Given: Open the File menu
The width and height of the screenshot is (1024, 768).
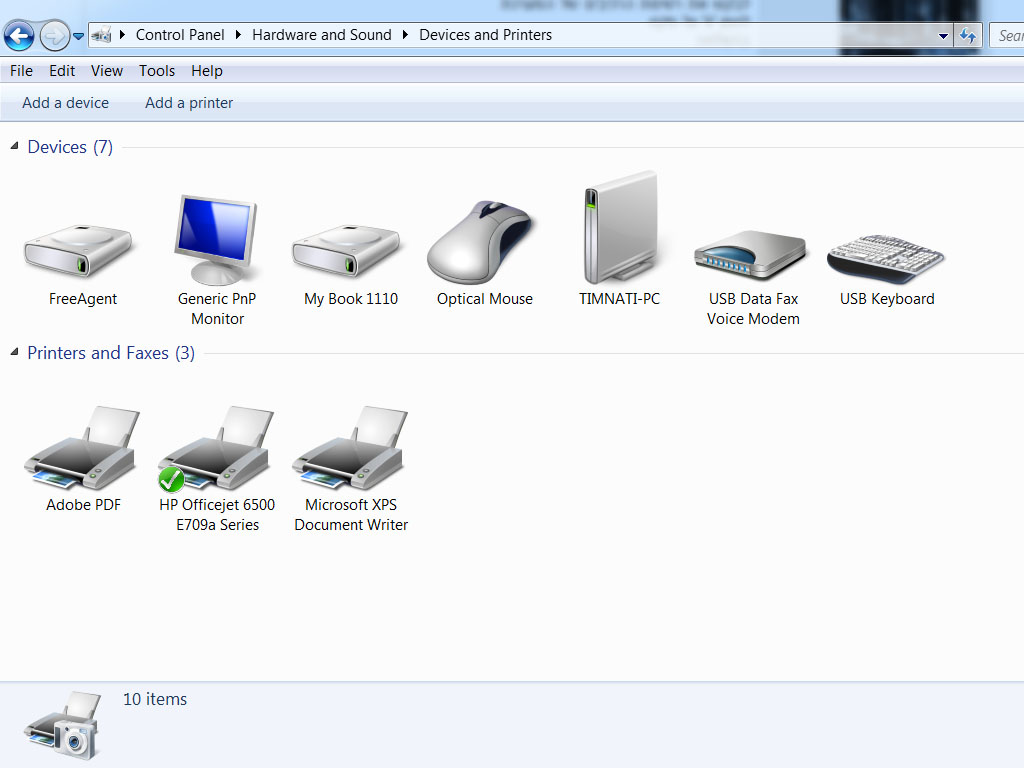Looking at the screenshot, I should (x=21, y=71).
